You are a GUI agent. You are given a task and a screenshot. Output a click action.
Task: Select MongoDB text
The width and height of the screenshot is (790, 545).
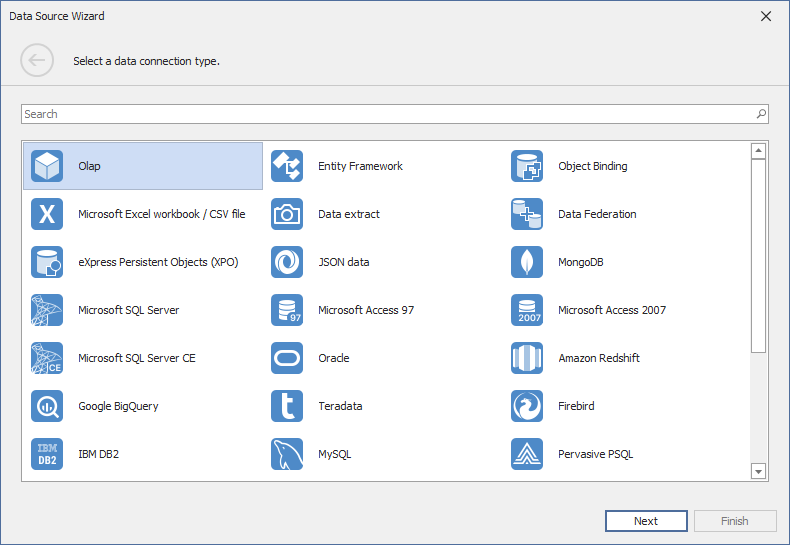coord(580,262)
